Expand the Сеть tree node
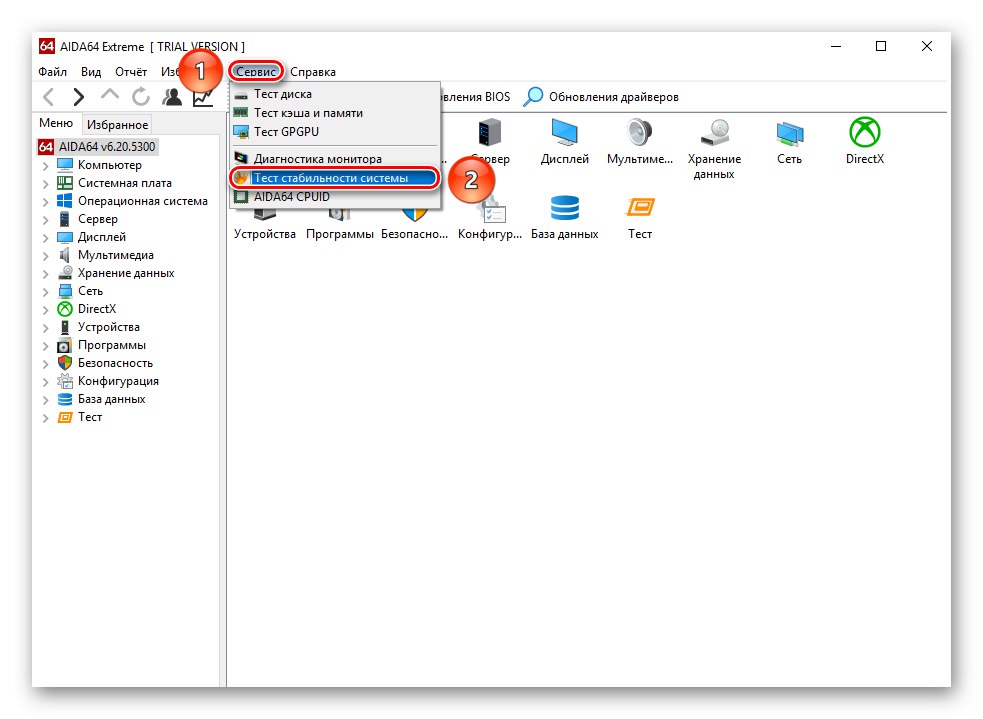Screen dimensions: 983x719 (x=45, y=292)
